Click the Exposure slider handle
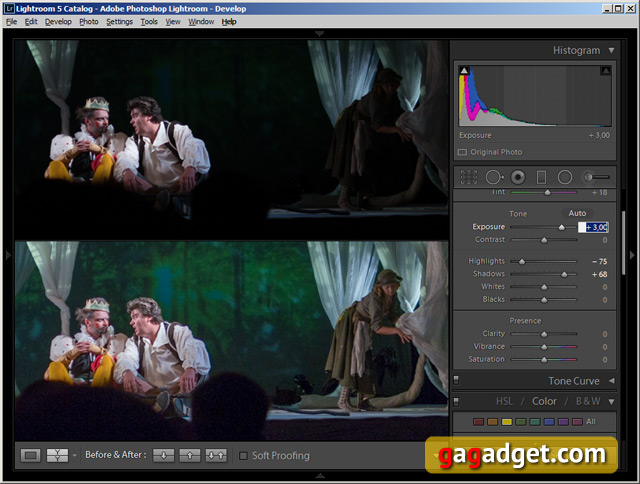 coord(562,227)
